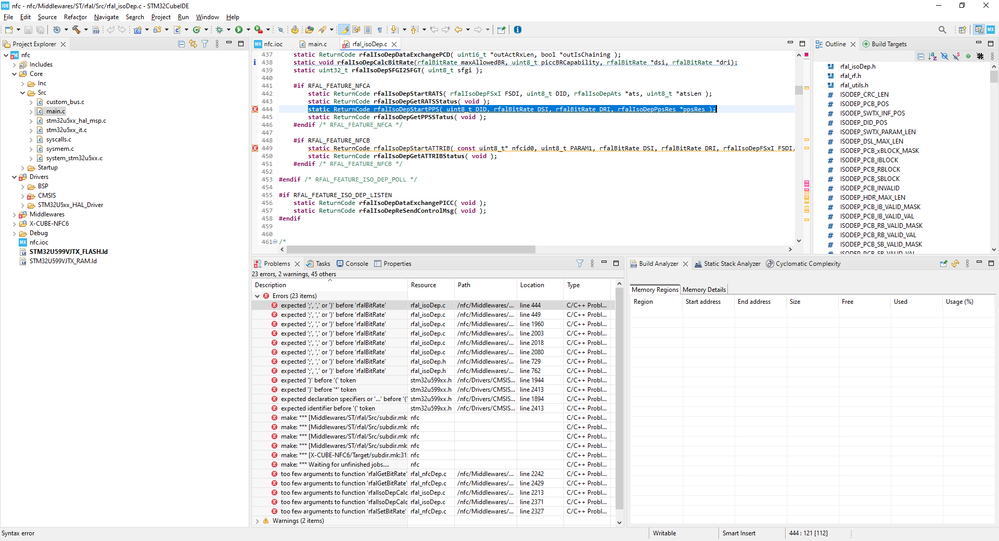
Task: Open the main.c editor tab
Action: coord(316,45)
